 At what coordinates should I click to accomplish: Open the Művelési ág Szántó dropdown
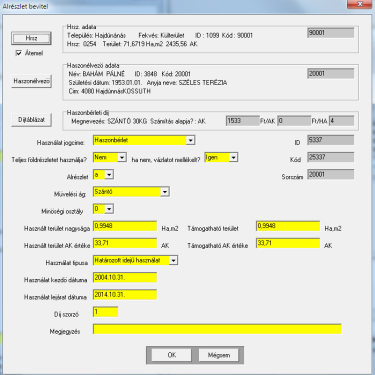coord(165,192)
